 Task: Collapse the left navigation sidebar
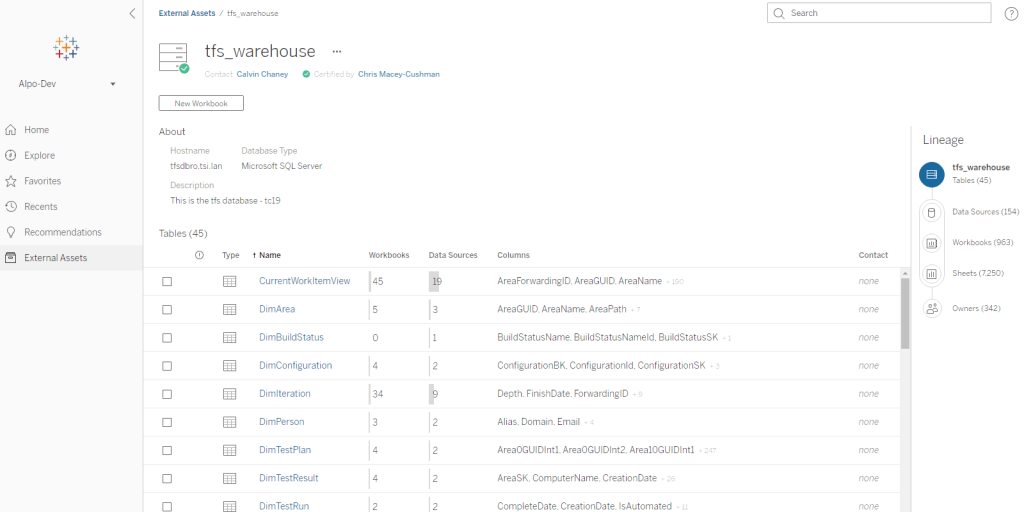132,13
